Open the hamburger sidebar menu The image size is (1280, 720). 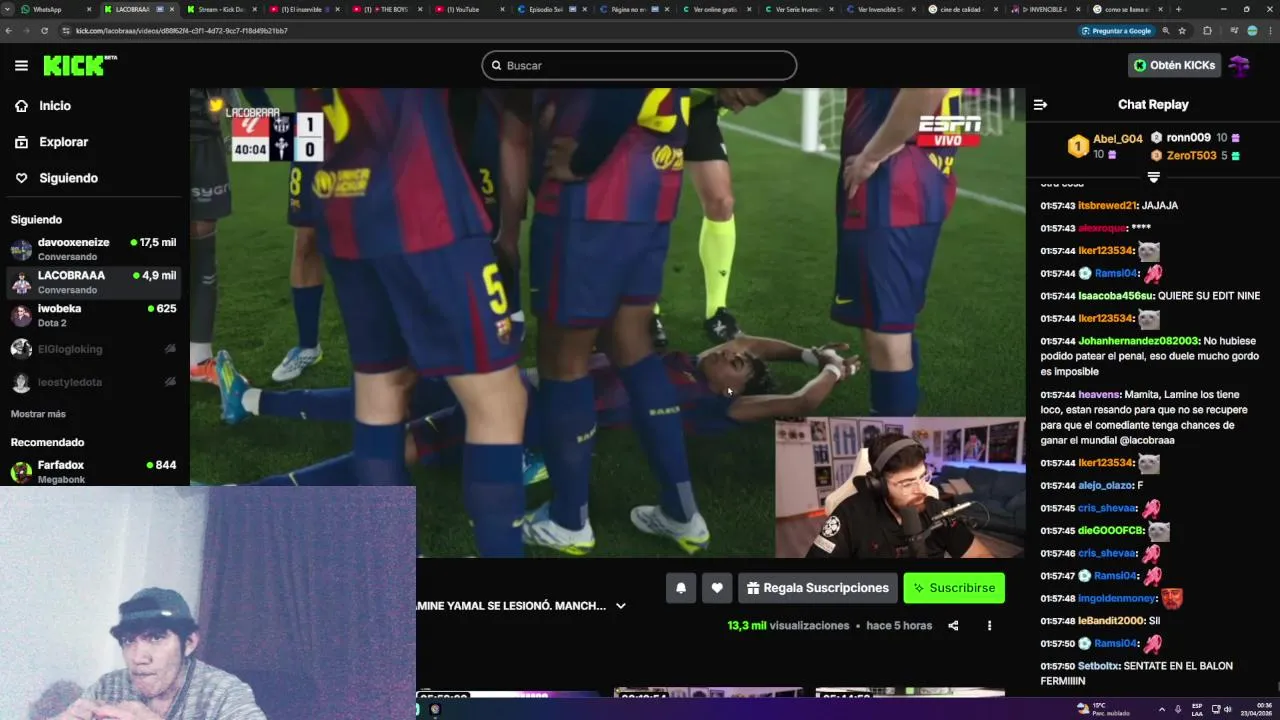pyautogui.click(x=21, y=65)
